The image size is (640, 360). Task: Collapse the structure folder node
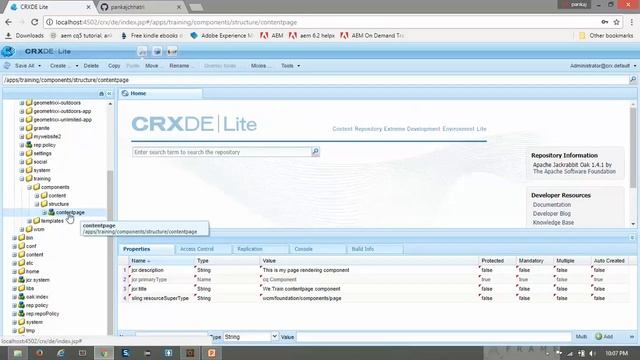click(x=37, y=204)
